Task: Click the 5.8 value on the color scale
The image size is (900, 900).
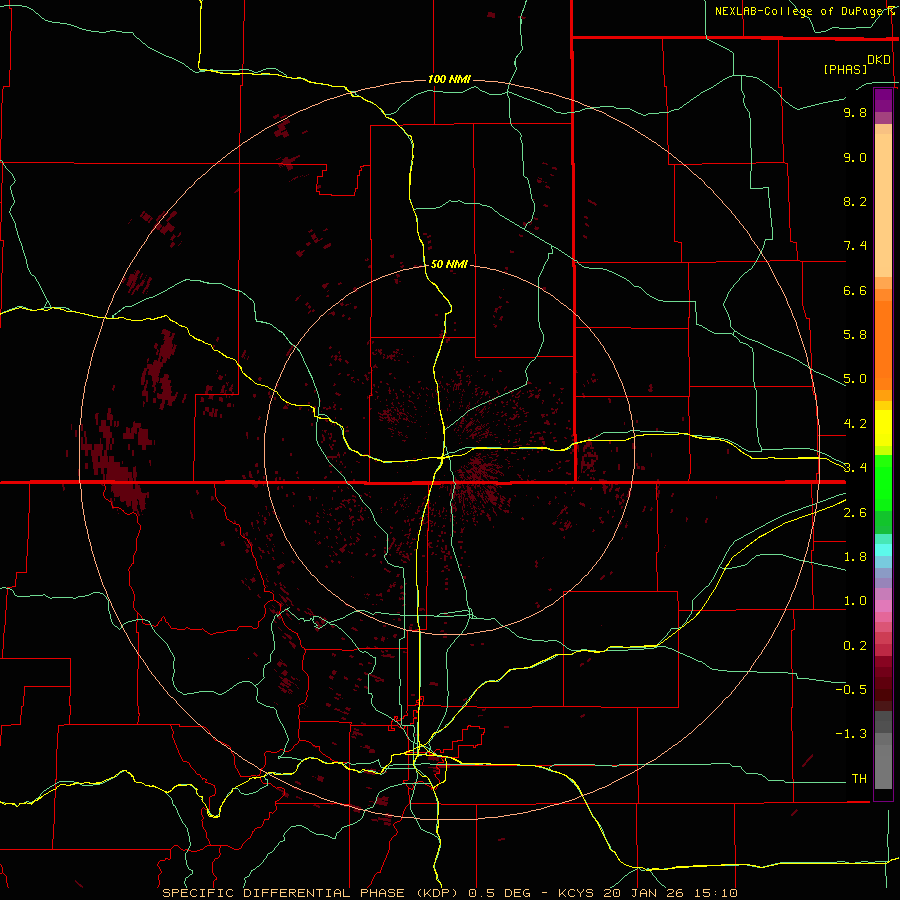Action: [855, 335]
